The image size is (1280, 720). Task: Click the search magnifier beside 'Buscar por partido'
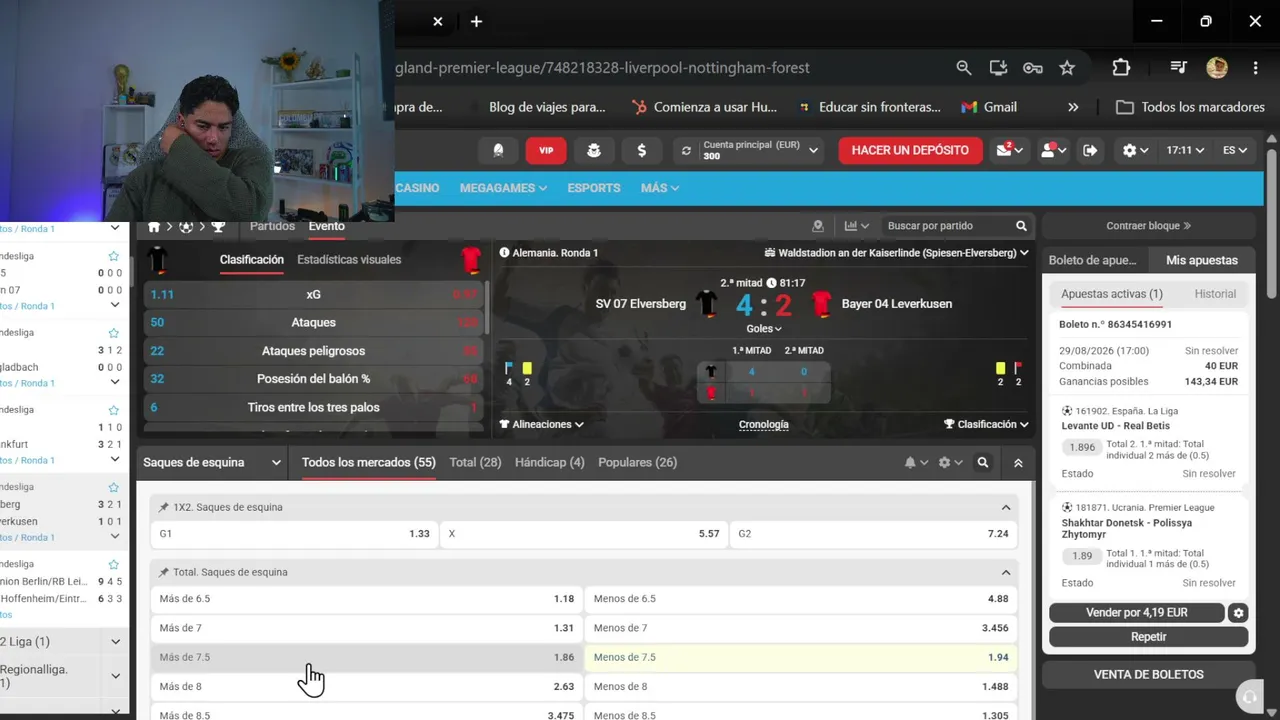pos(1021,226)
